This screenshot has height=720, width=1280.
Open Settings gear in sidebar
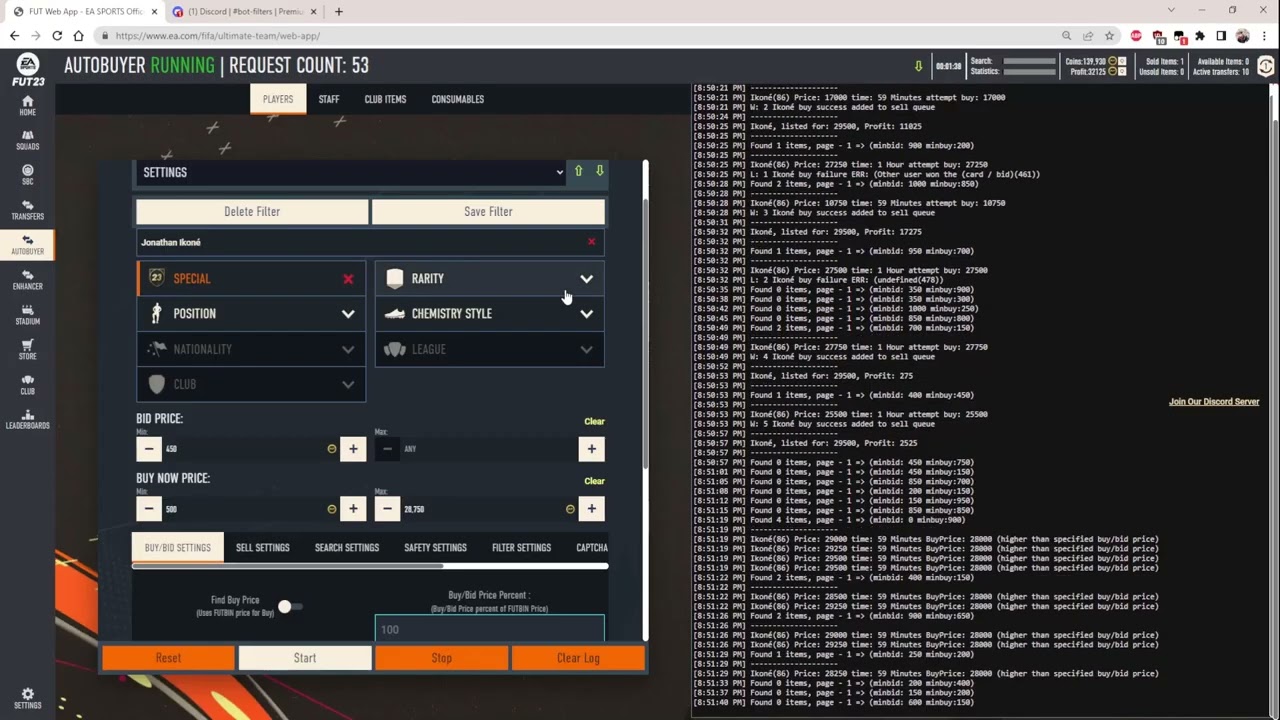click(x=27, y=699)
